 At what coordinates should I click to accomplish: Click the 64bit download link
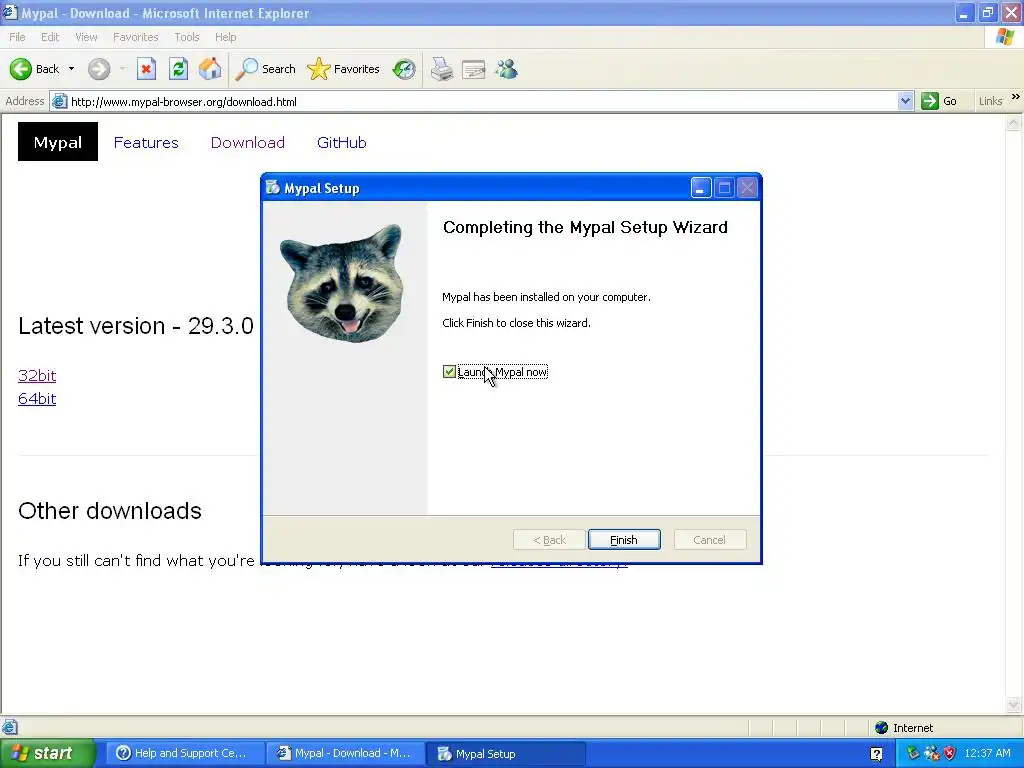[x=37, y=398]
